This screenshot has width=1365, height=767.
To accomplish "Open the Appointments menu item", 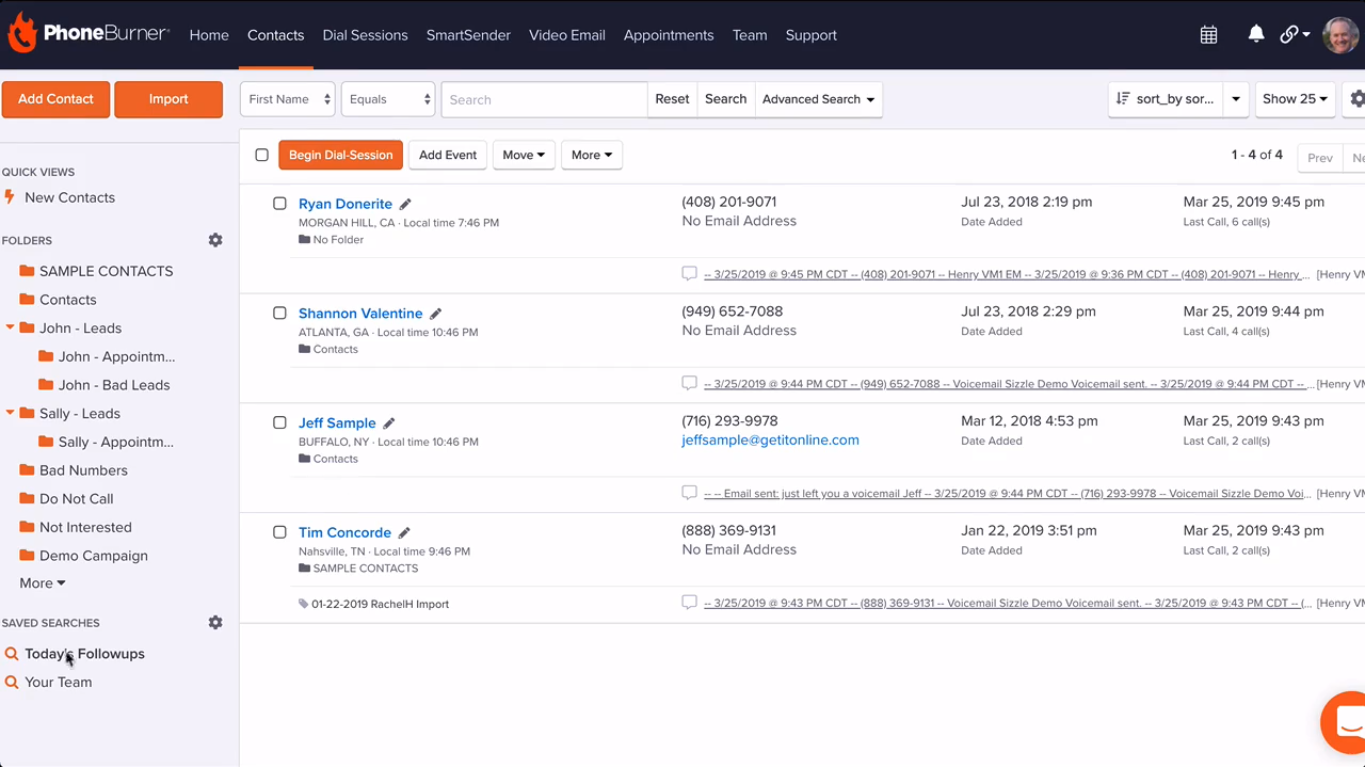I will (668, 35).
